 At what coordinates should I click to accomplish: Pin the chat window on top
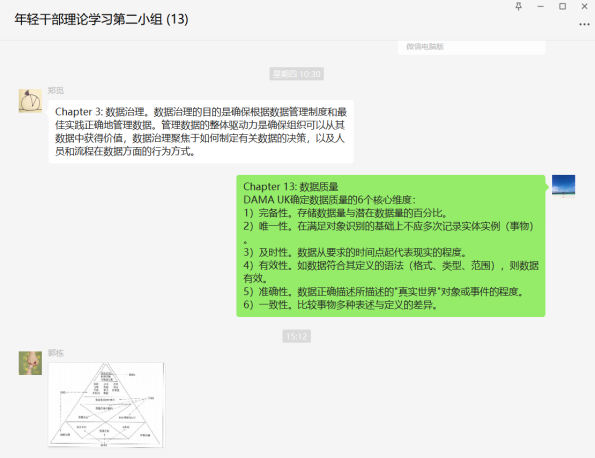click(x=518, y=6)
